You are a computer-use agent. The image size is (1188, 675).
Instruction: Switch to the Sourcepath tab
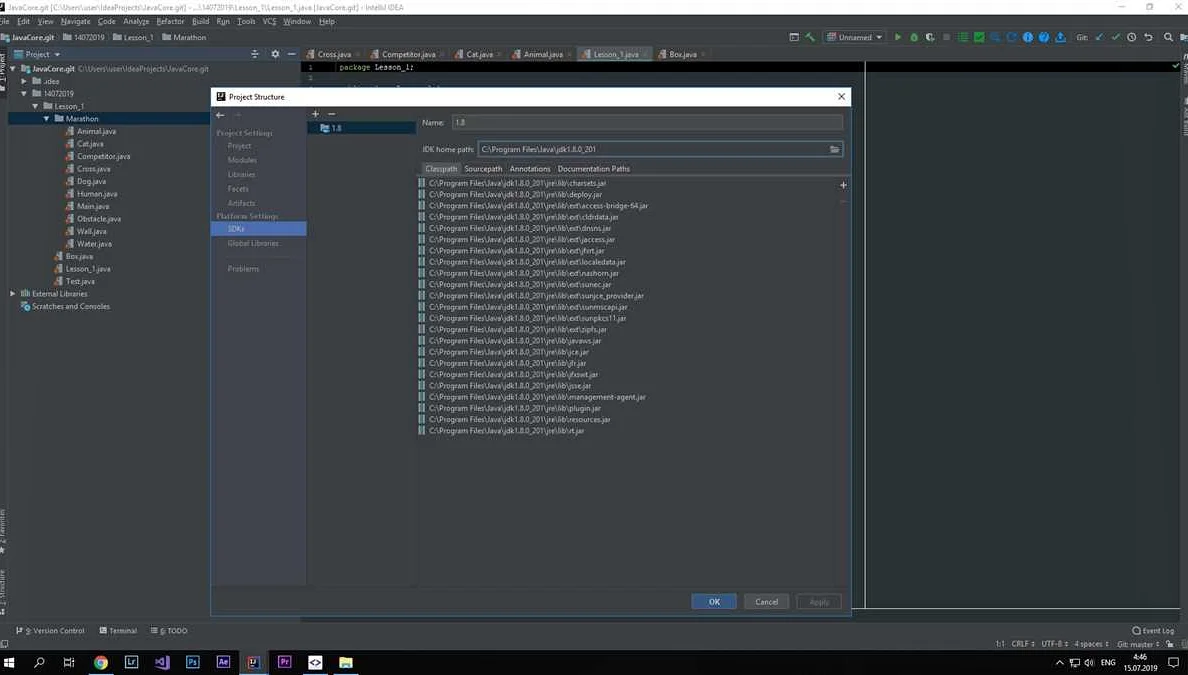[x=483, y=169]
